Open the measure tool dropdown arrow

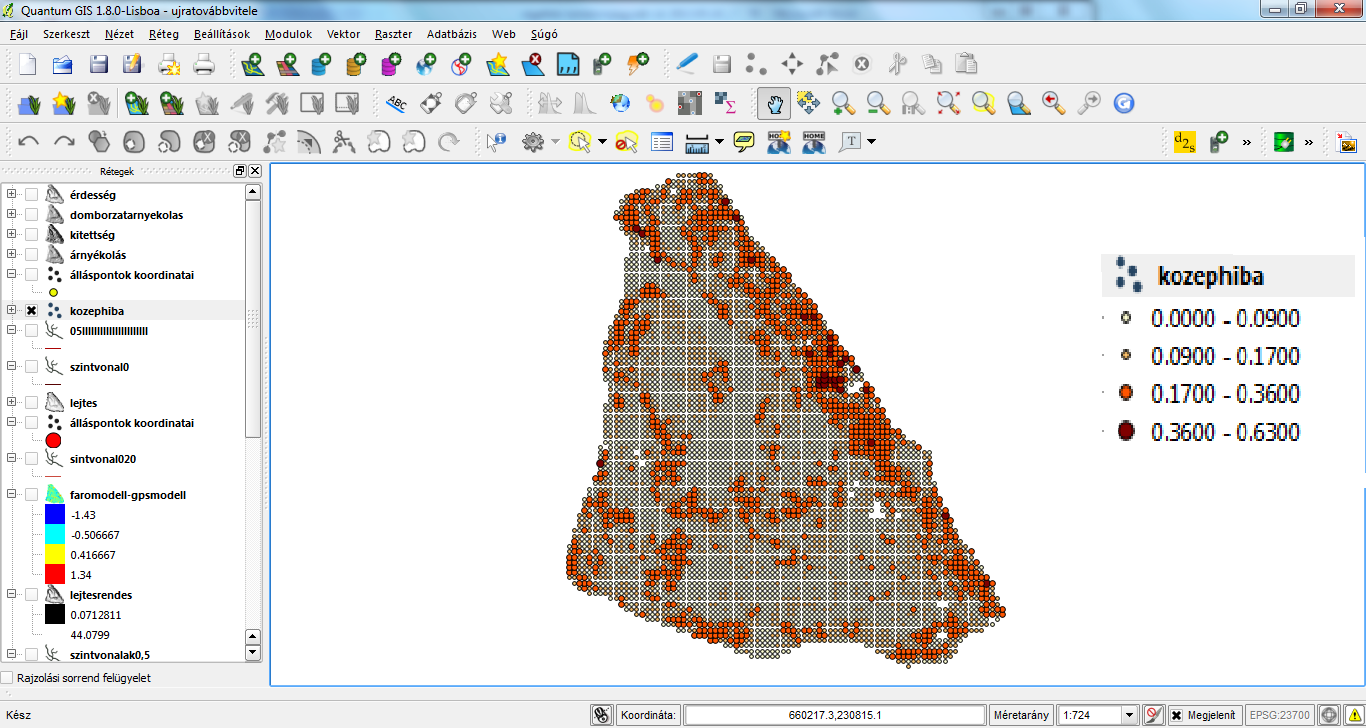(720, 142)
